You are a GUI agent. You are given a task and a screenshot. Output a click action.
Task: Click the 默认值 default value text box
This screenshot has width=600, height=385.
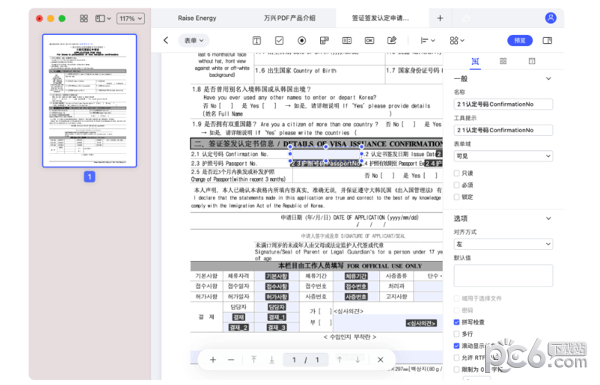(503, 276)
